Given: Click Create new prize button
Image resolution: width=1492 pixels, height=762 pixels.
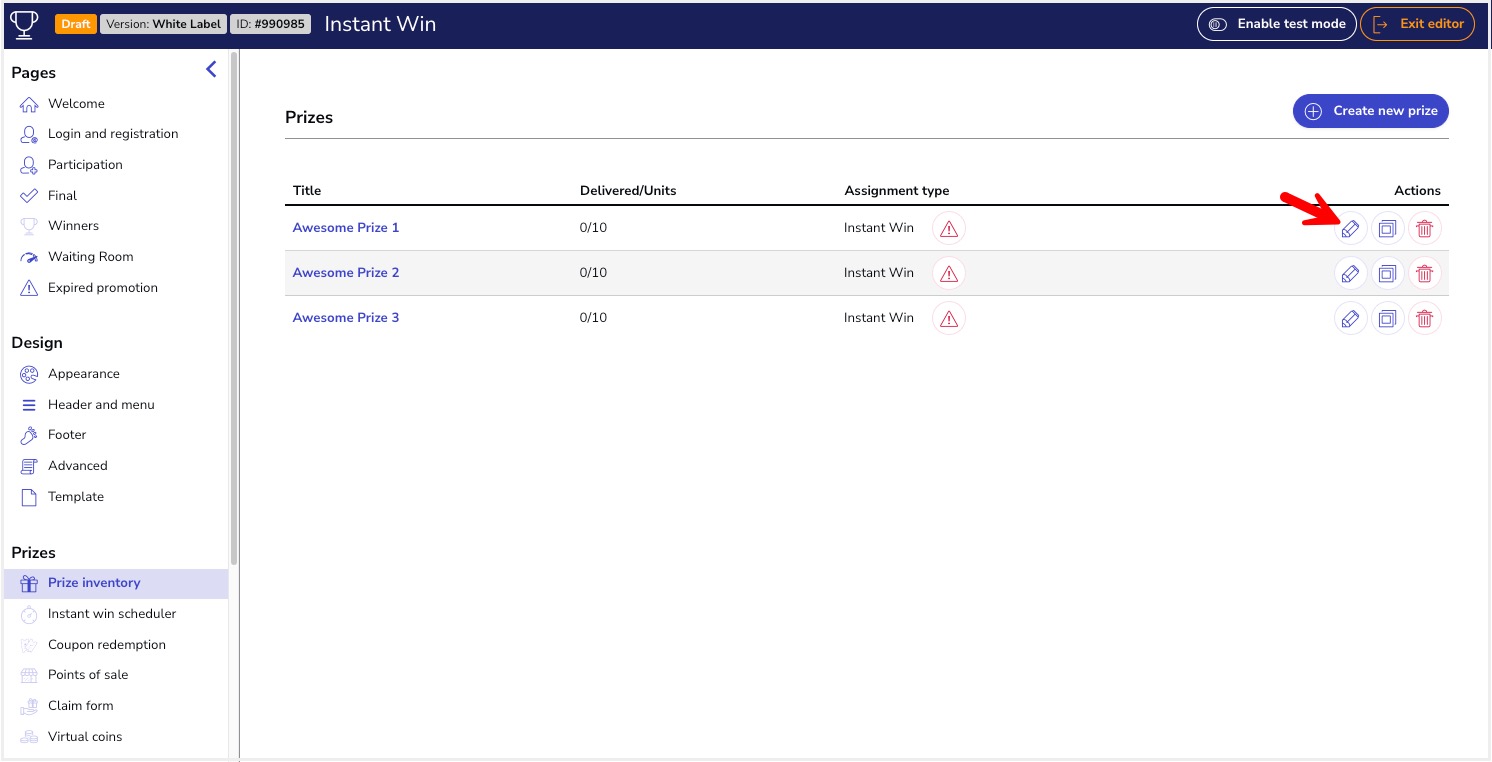Looking at the screenshot, I should (x=1371, y=111).
